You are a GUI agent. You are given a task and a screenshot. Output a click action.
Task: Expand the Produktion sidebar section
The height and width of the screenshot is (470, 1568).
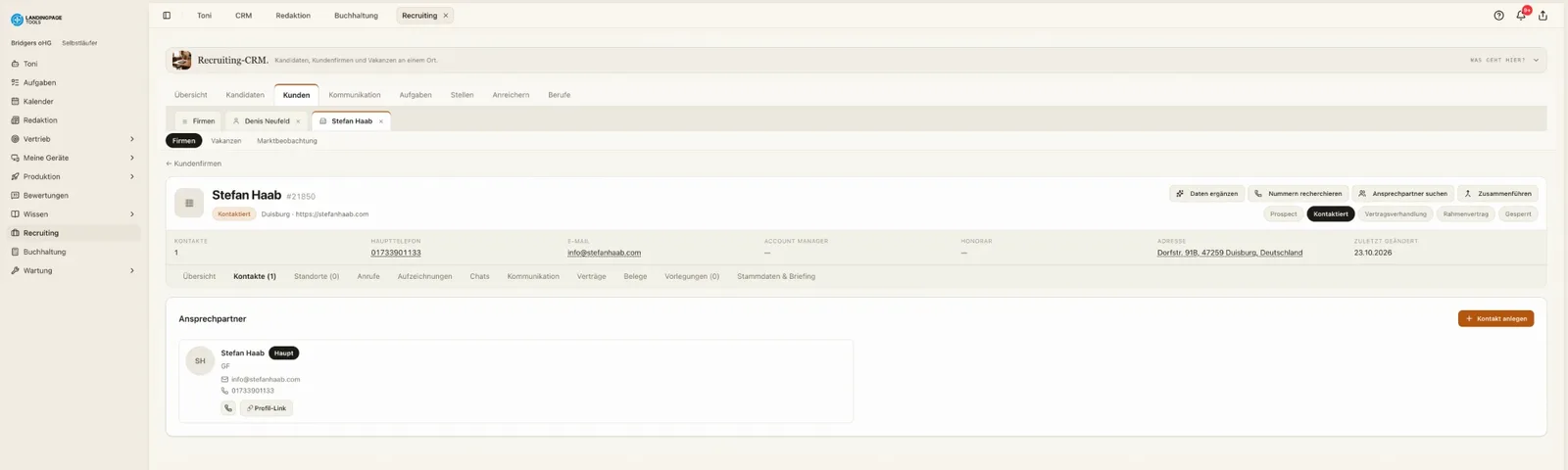coord(132,176)
